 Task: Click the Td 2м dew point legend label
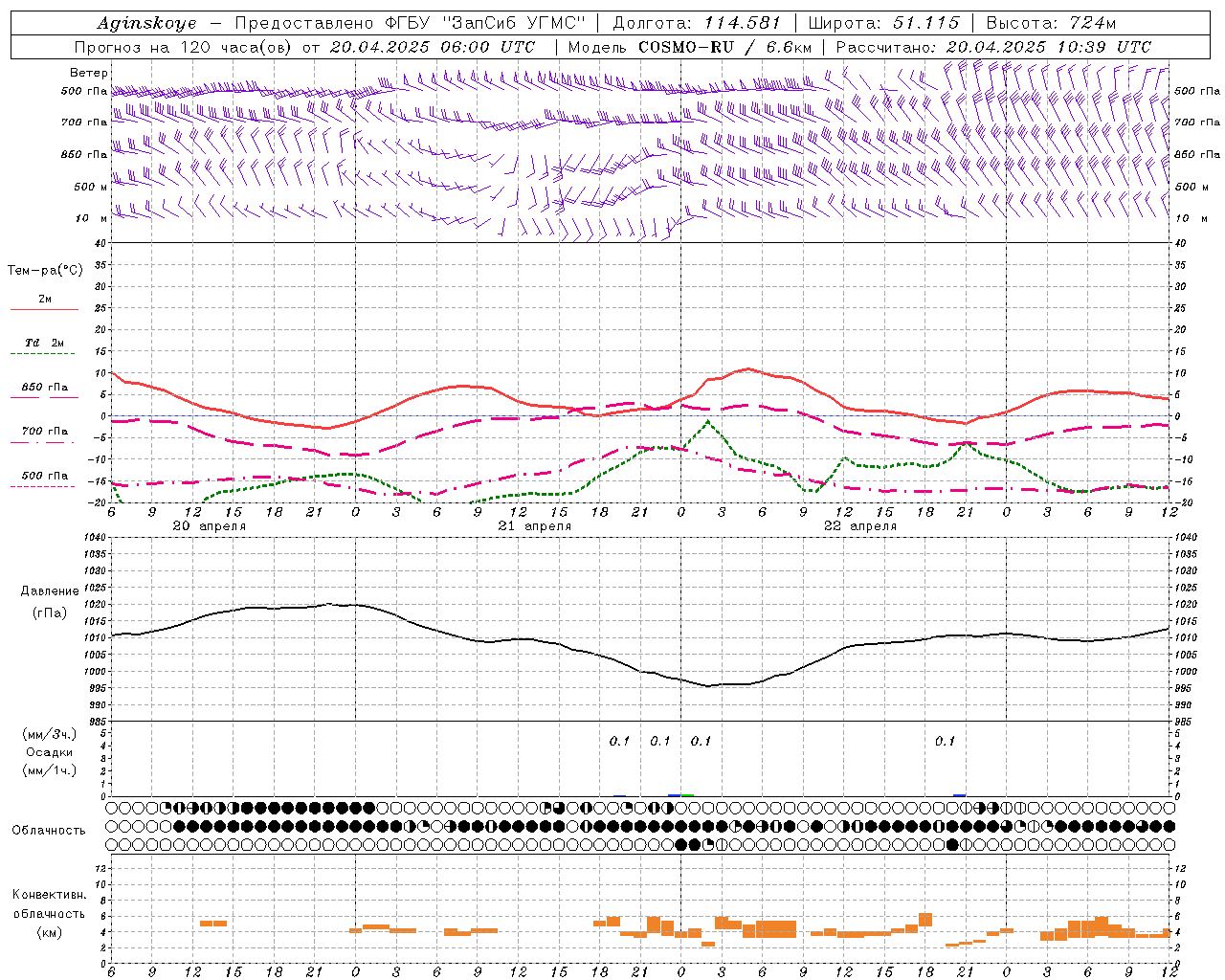[x=44, y=343]
